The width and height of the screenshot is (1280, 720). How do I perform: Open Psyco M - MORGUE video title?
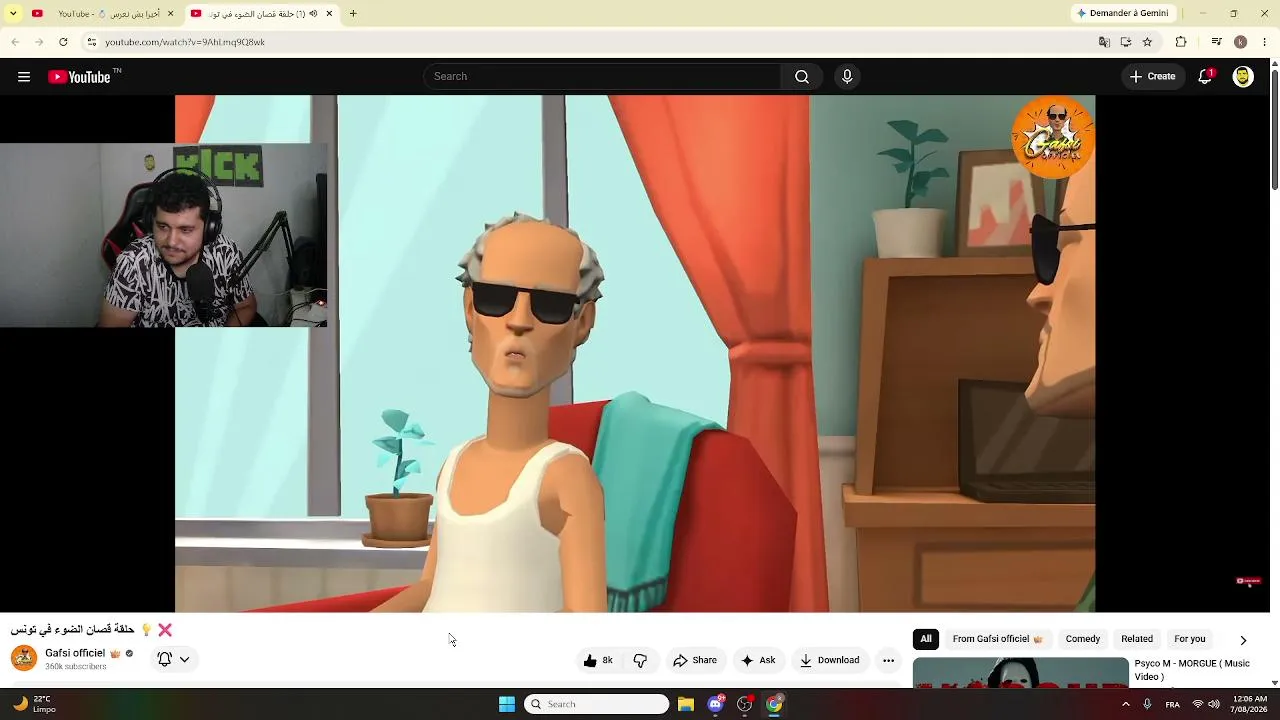1192,670
